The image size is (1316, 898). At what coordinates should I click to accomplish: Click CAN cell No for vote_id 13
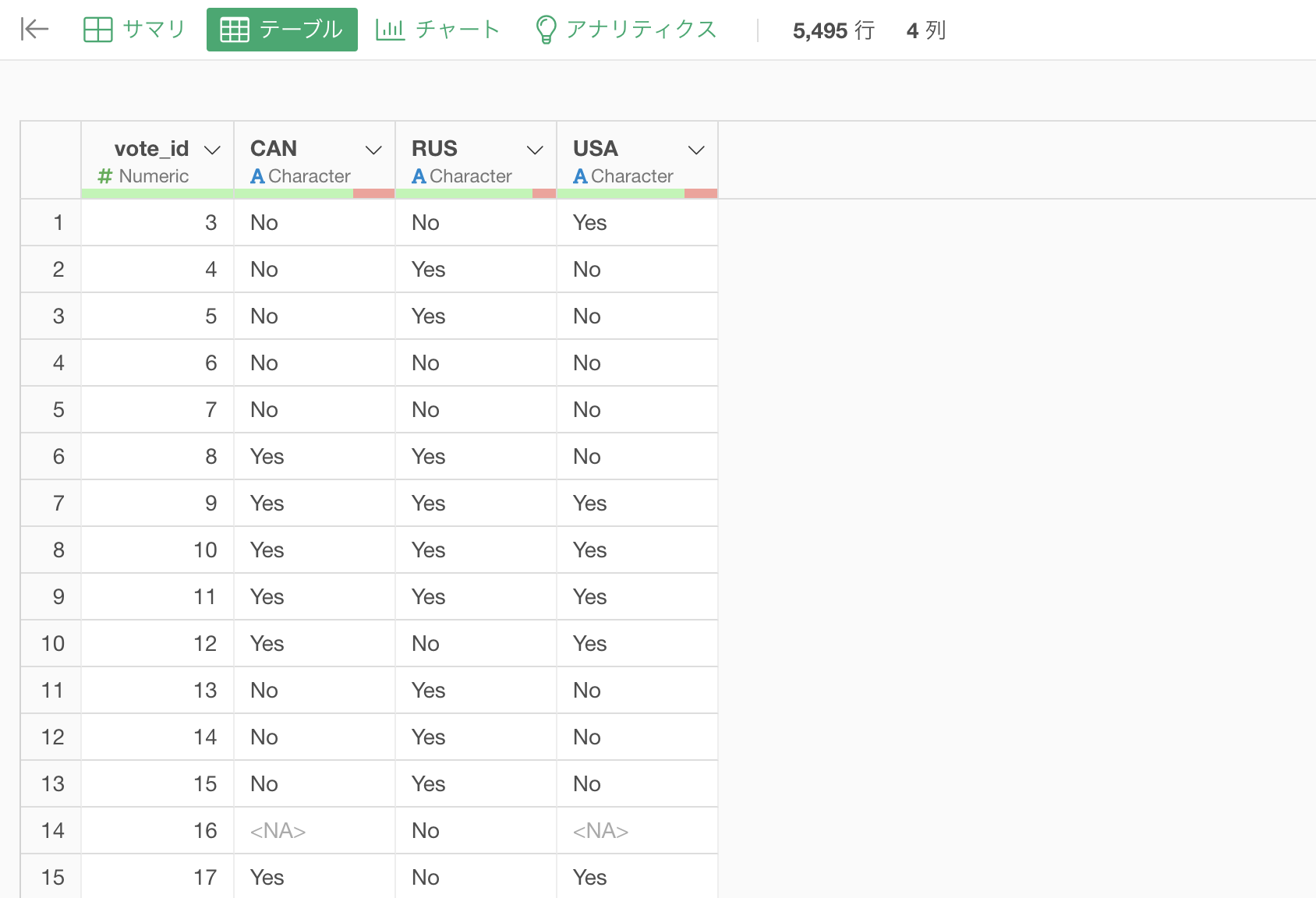315,691
